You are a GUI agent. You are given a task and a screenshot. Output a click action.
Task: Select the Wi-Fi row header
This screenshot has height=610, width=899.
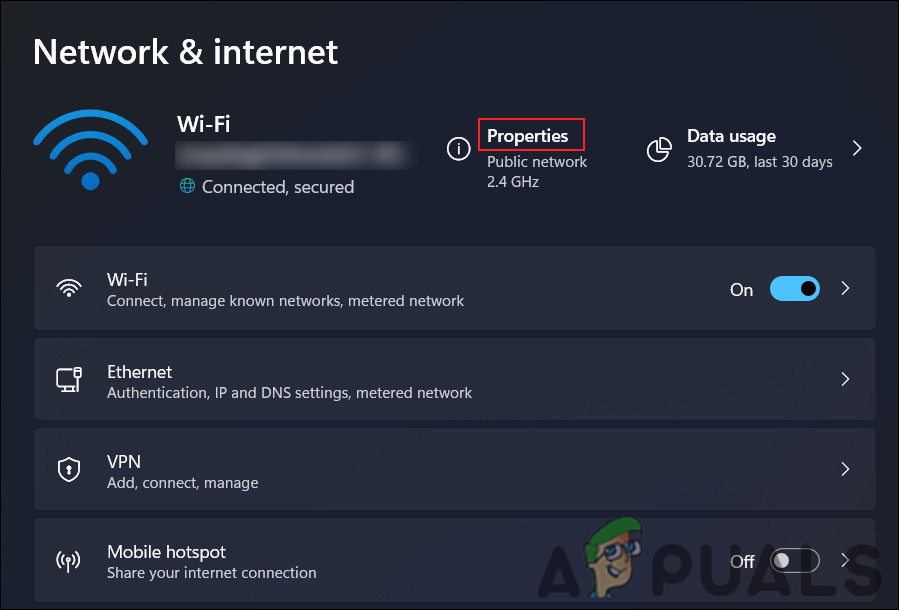click(125, 279)
